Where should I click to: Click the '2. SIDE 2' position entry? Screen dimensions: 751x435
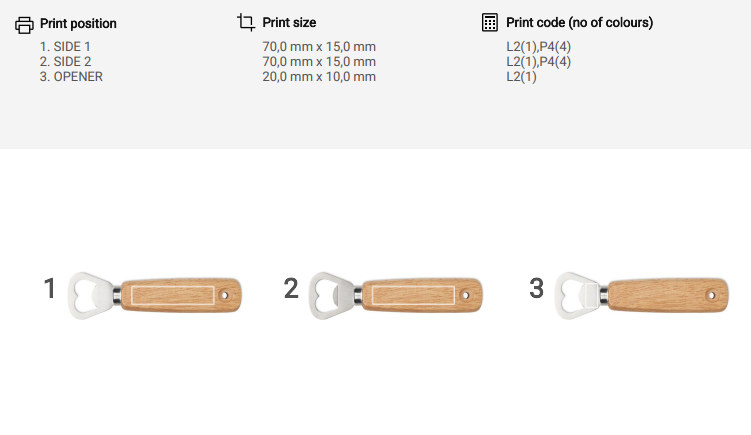pyautogui.click(x=65, y=62)
